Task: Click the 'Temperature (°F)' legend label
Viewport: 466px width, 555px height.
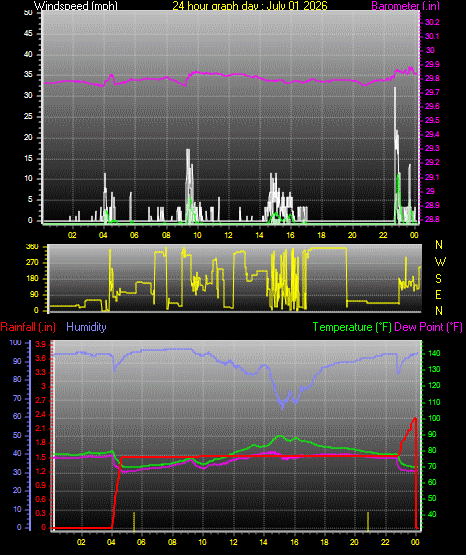Action: point(352,327)
